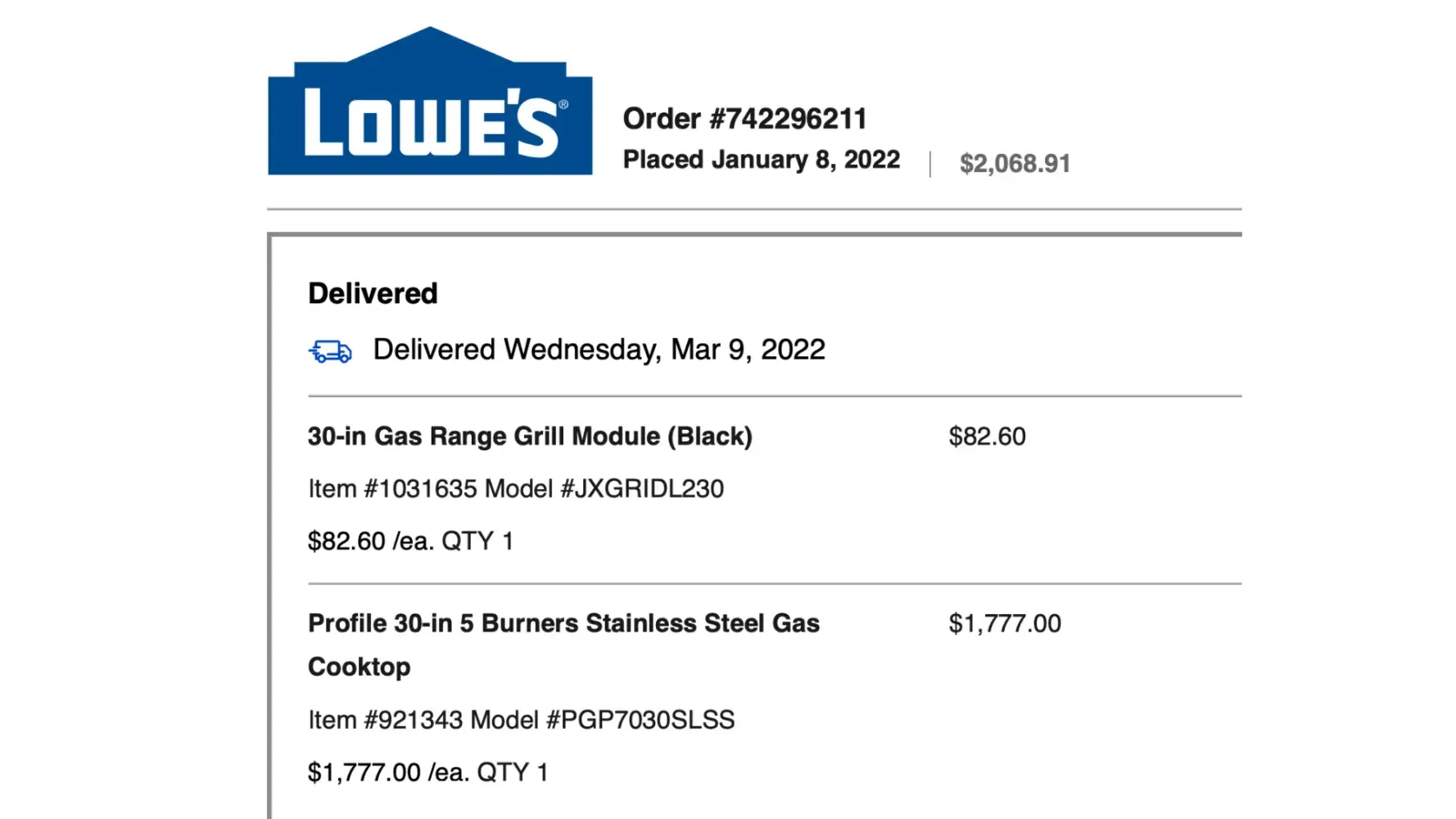The image size is (1456, 819).
Task: Open order number 742296211
Action: [x=744, y=119]
